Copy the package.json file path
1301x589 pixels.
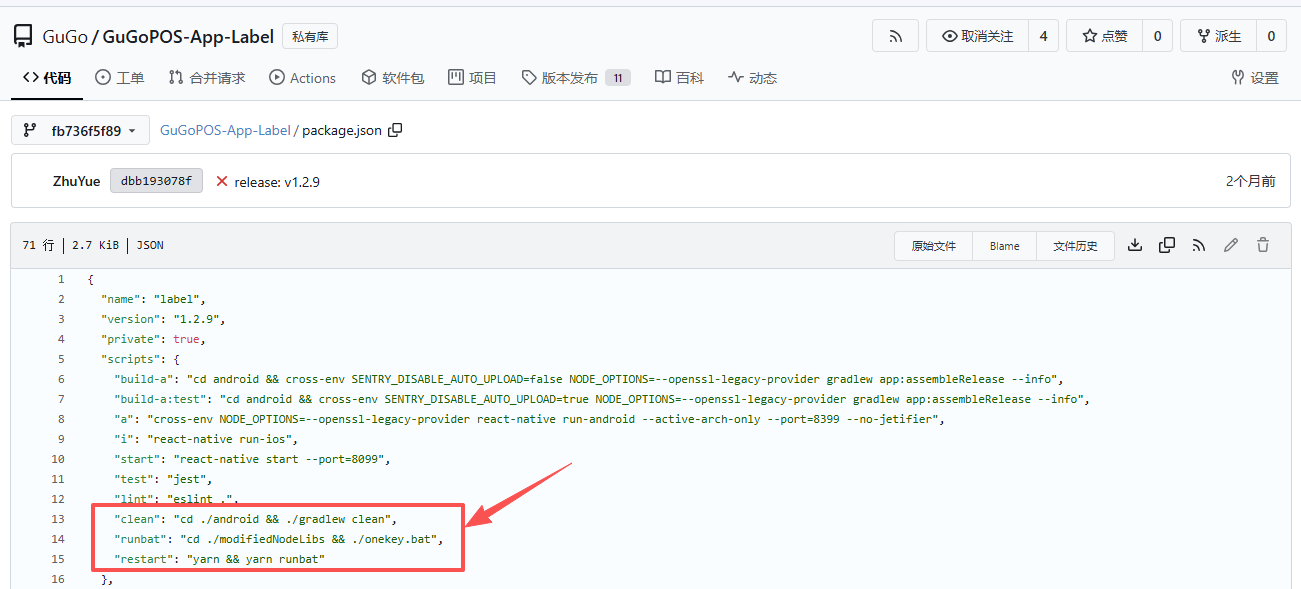click(x=395, y=130)
